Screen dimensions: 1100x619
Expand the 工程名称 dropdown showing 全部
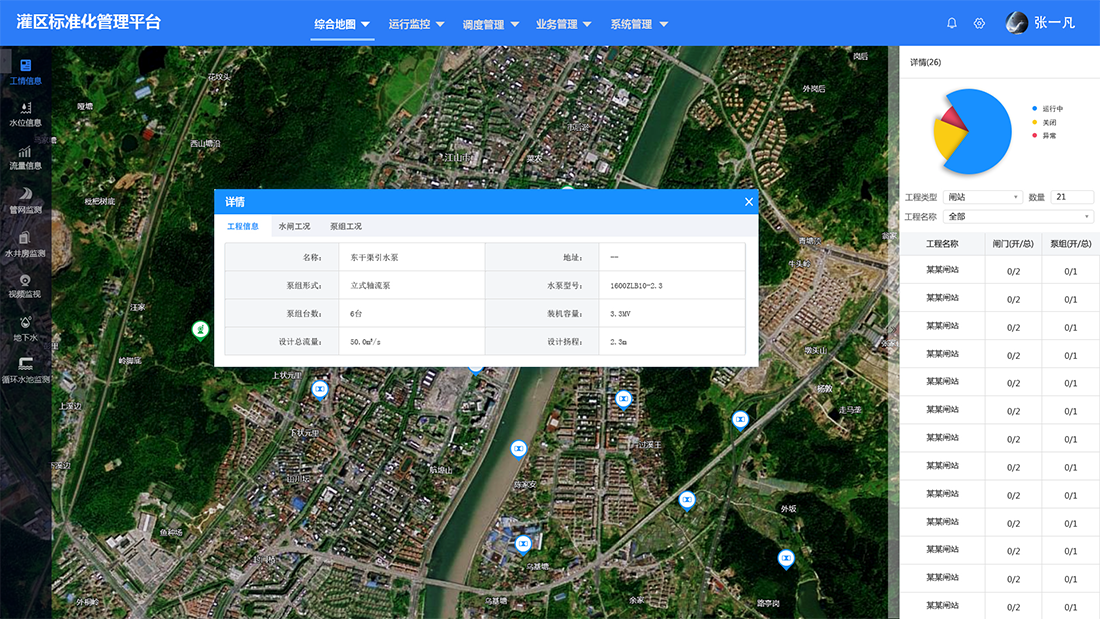point(1018,216)
